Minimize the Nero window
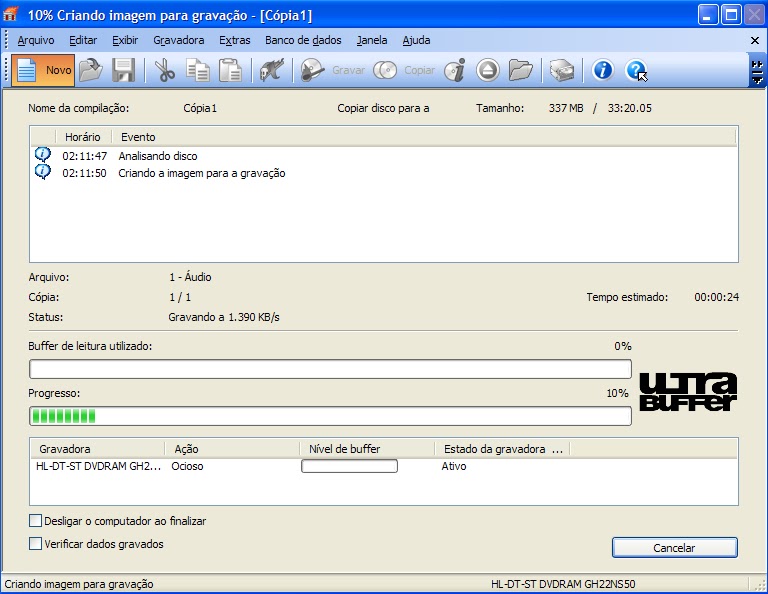The width and height of the screenshot is (768, 594). 708,15
